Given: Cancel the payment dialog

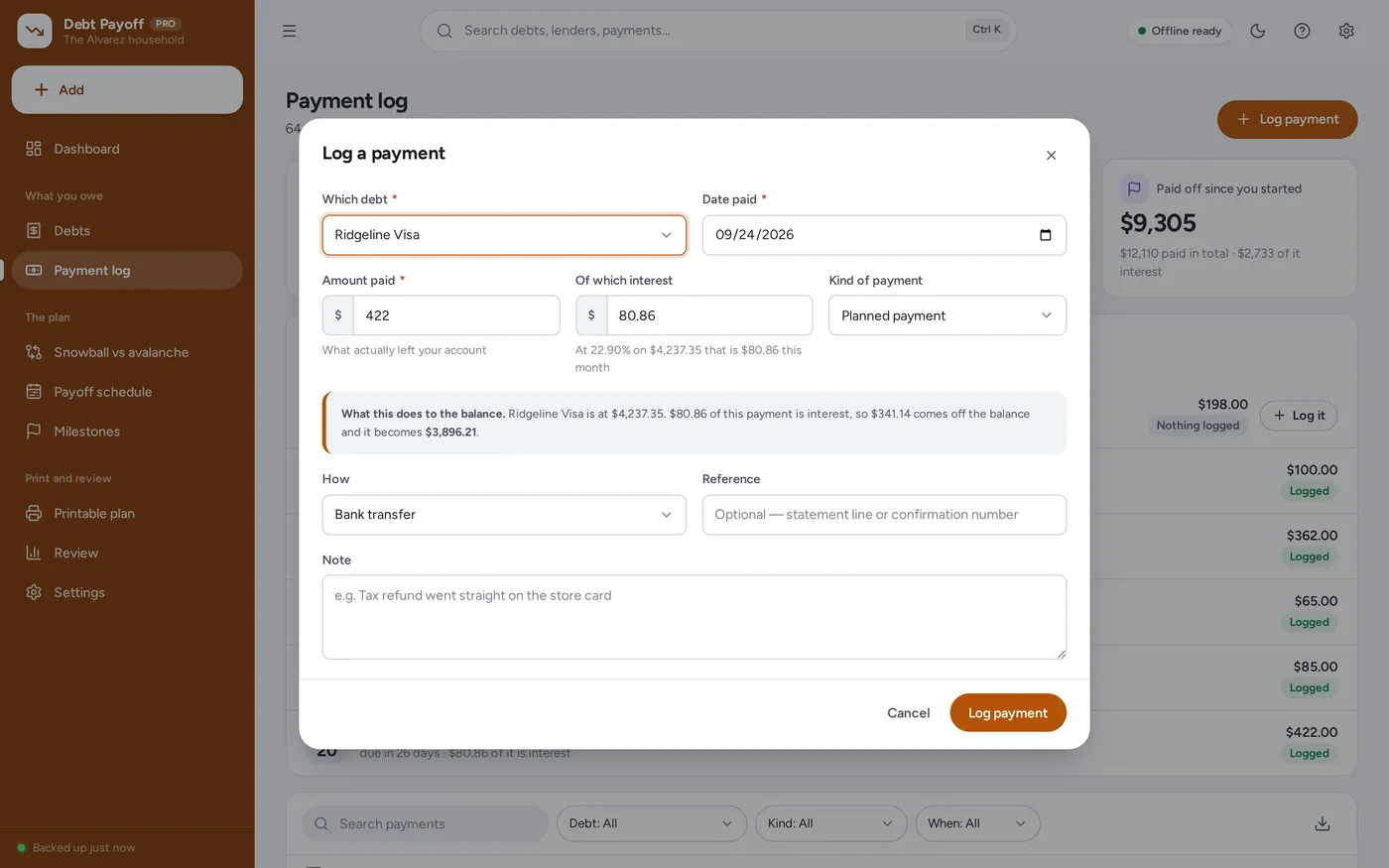Looking at the screenshot, I should tap(908, 713).
